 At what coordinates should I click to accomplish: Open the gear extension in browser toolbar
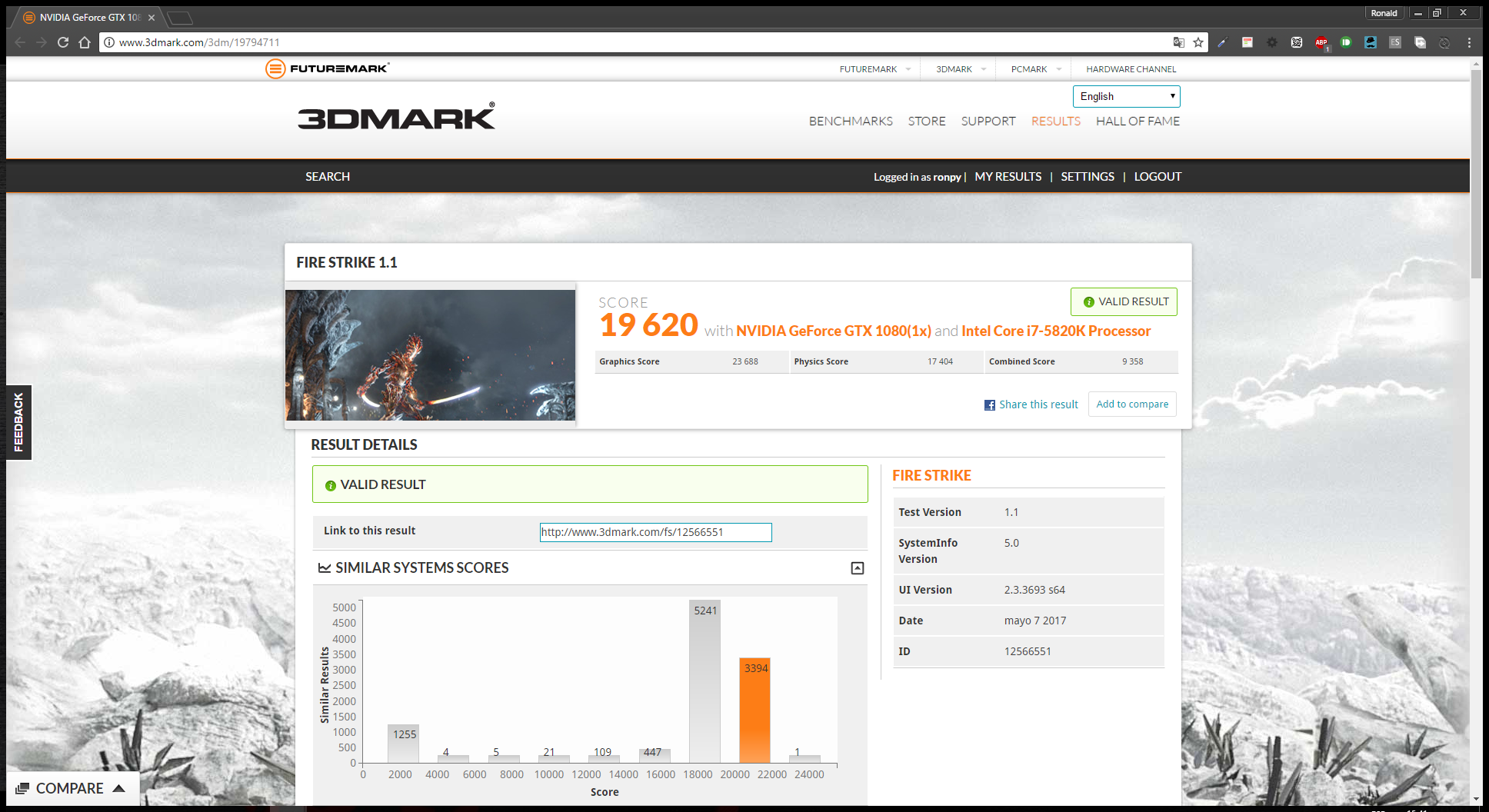1272,42
